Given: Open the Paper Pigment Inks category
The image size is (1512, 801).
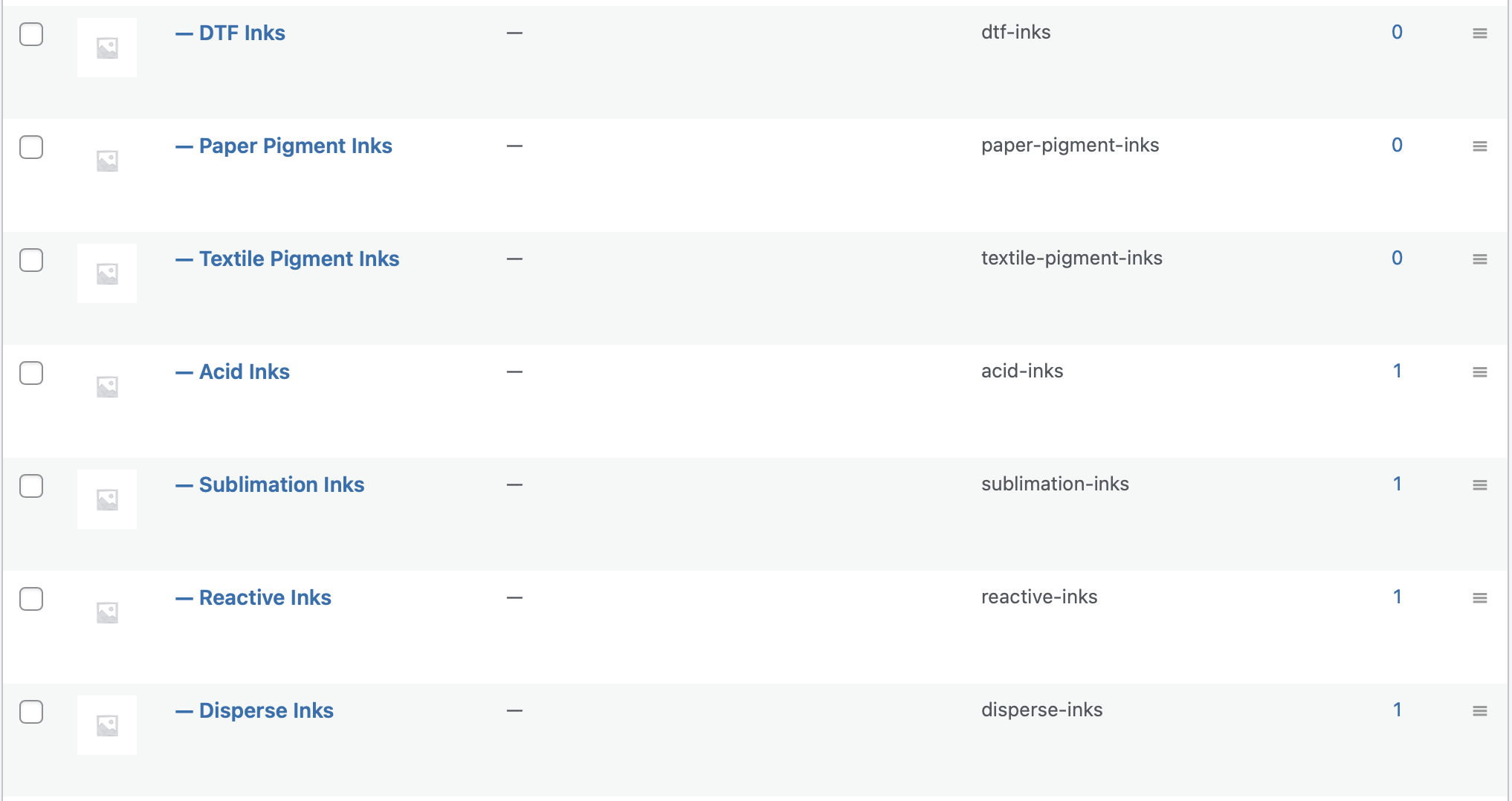Looking at the screenshot, I should [295, 146].
